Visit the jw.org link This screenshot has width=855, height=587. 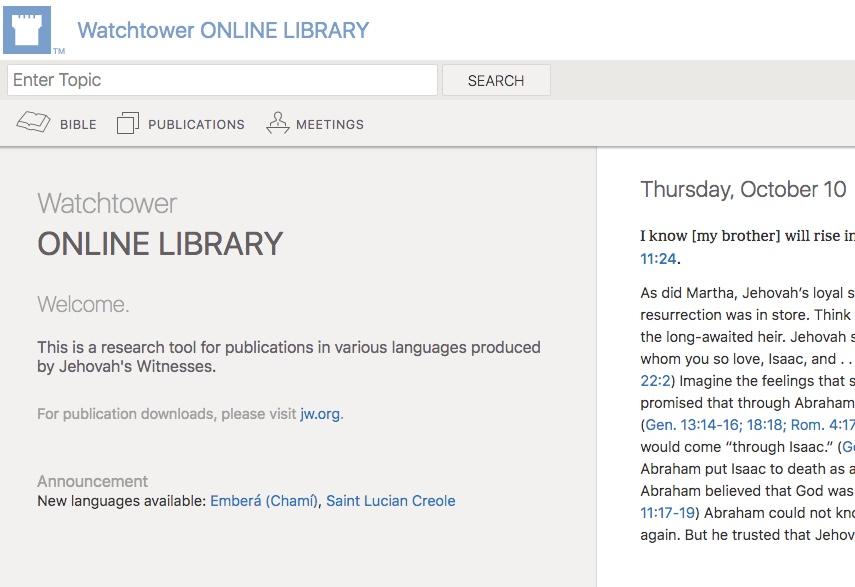click(x=320, y=414)
